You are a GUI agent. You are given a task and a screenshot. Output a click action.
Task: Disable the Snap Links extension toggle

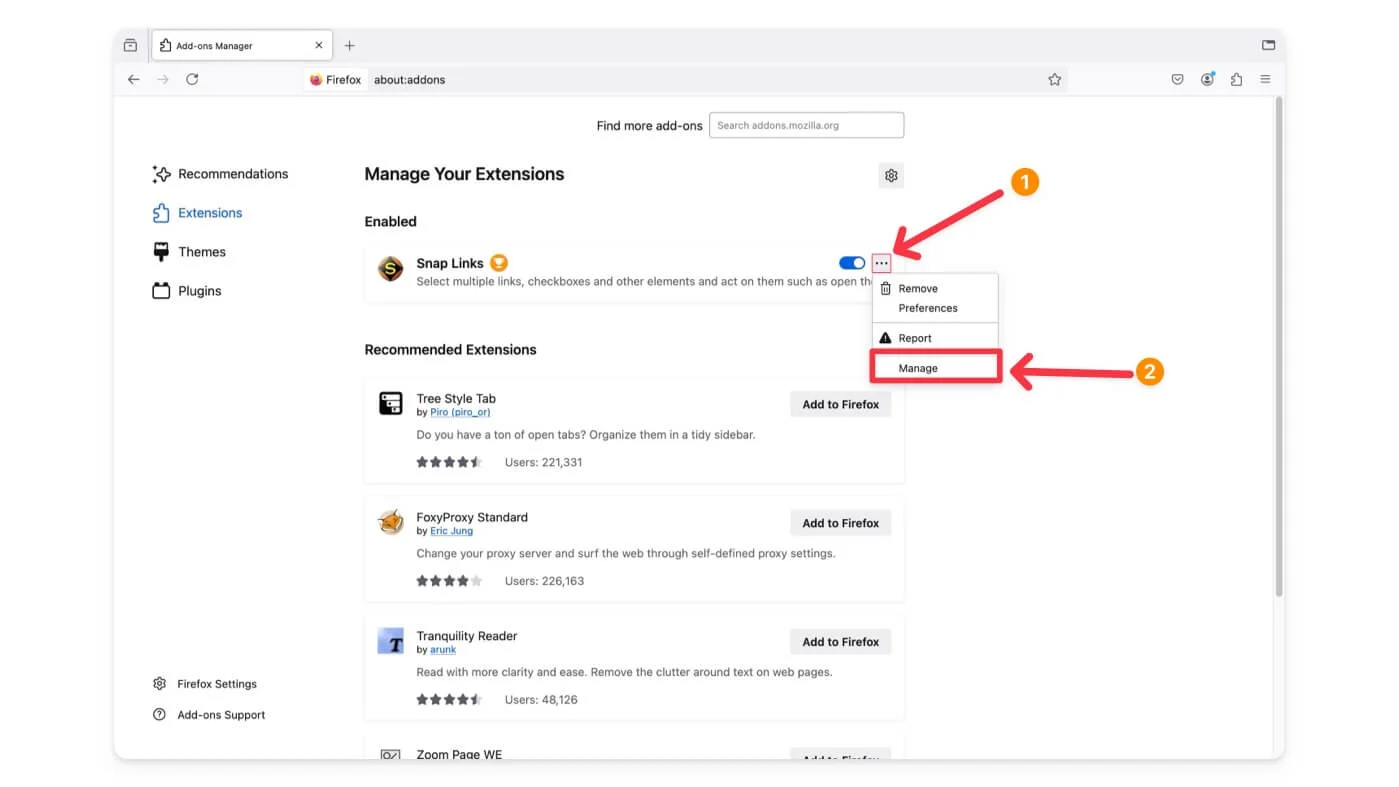(852, 263)
